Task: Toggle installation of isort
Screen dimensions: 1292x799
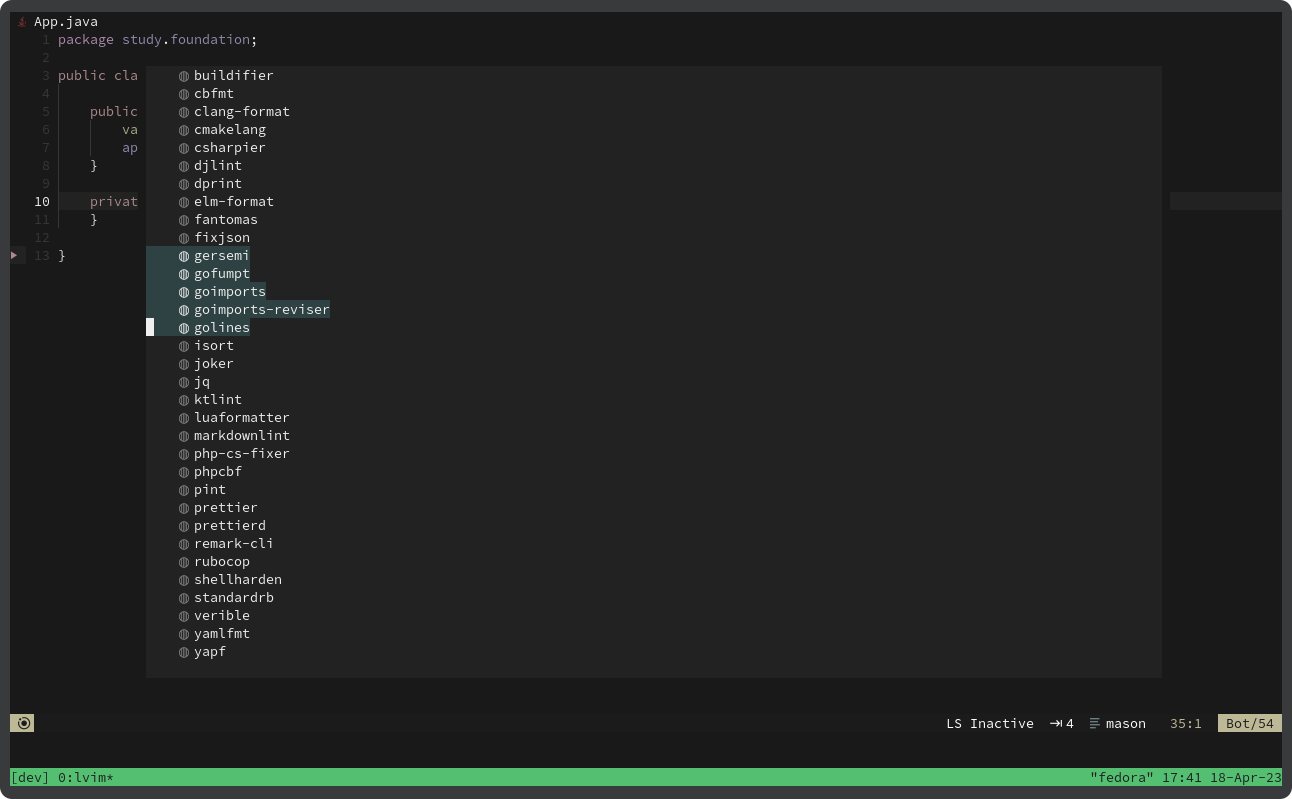Action: [x=214, y=345]
